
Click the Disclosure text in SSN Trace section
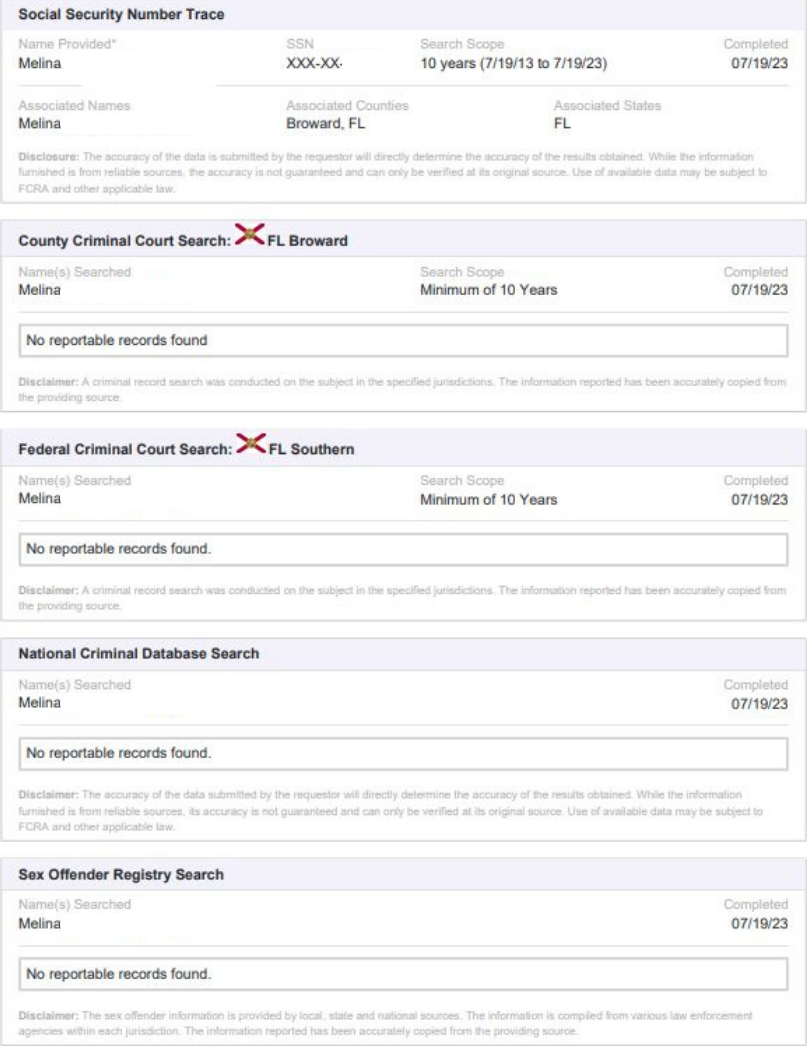[393, 173]
